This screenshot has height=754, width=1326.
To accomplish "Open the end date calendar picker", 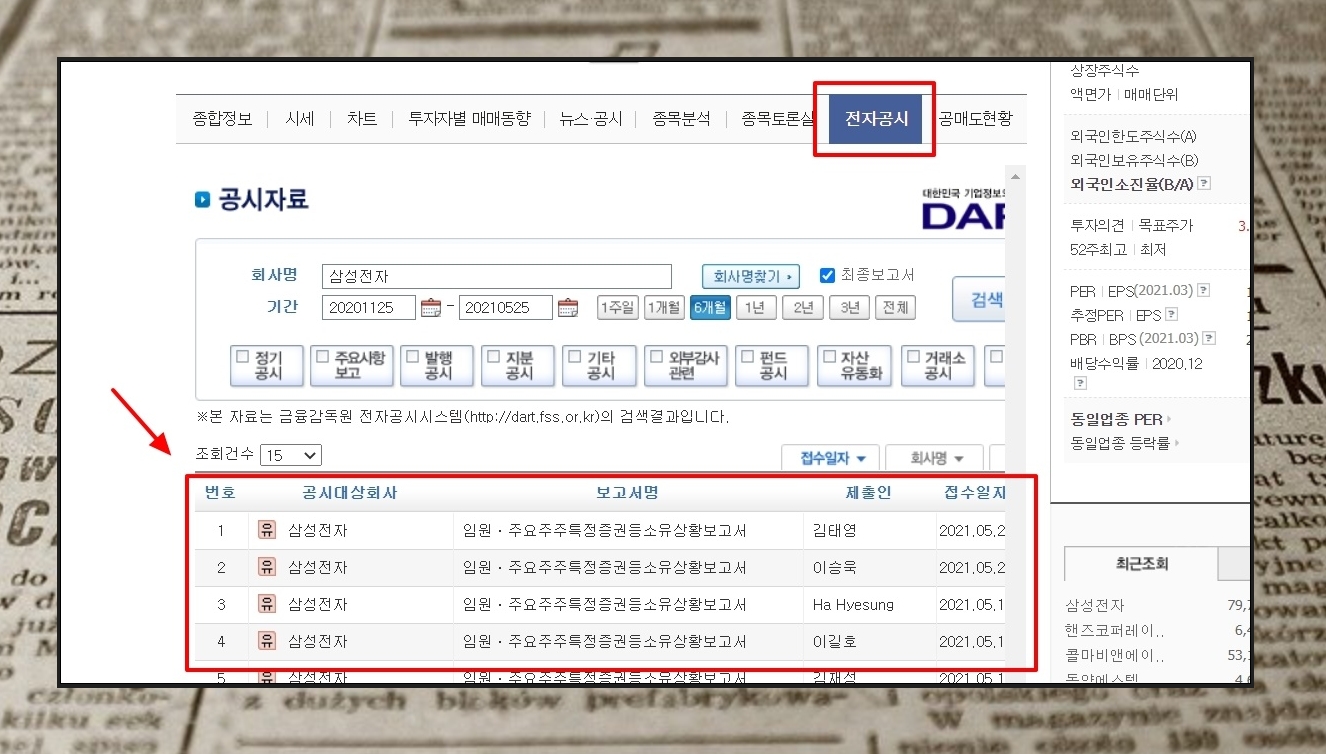I will coord(568,307).
